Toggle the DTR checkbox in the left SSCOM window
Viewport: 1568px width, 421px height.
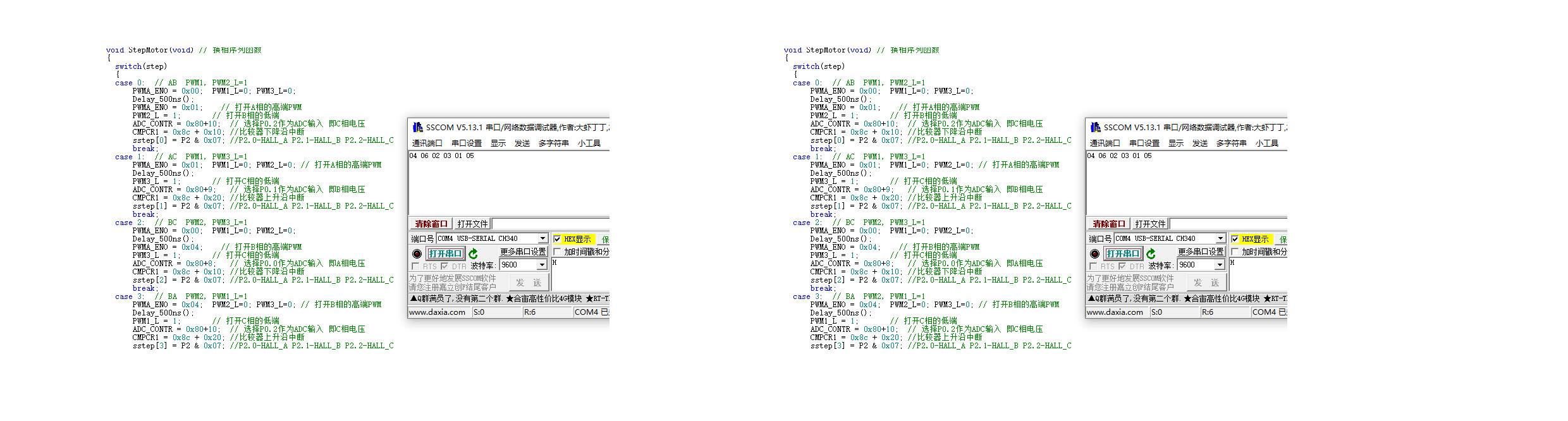444,266
